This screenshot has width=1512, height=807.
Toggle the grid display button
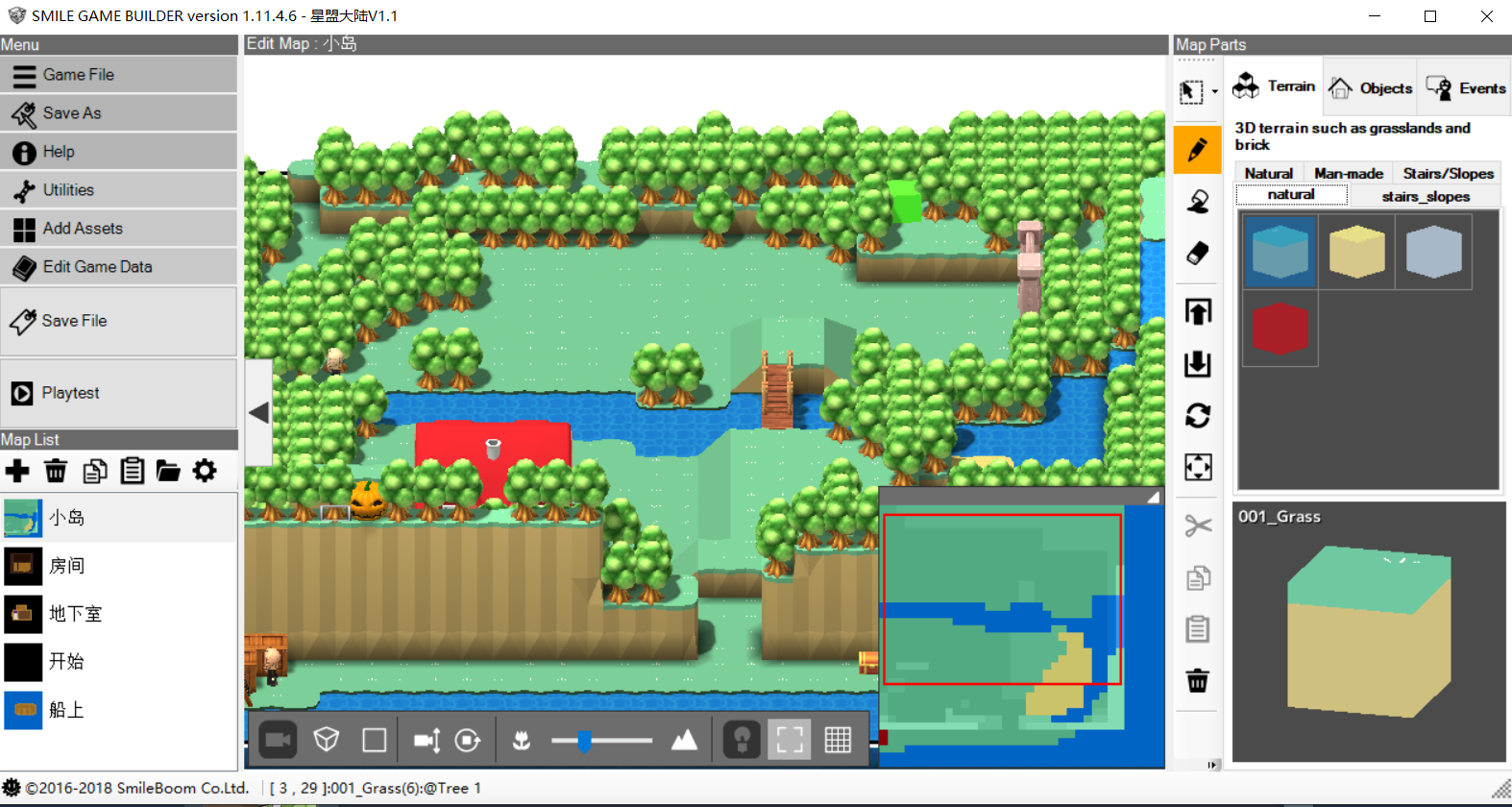click(x=838, y=739)
